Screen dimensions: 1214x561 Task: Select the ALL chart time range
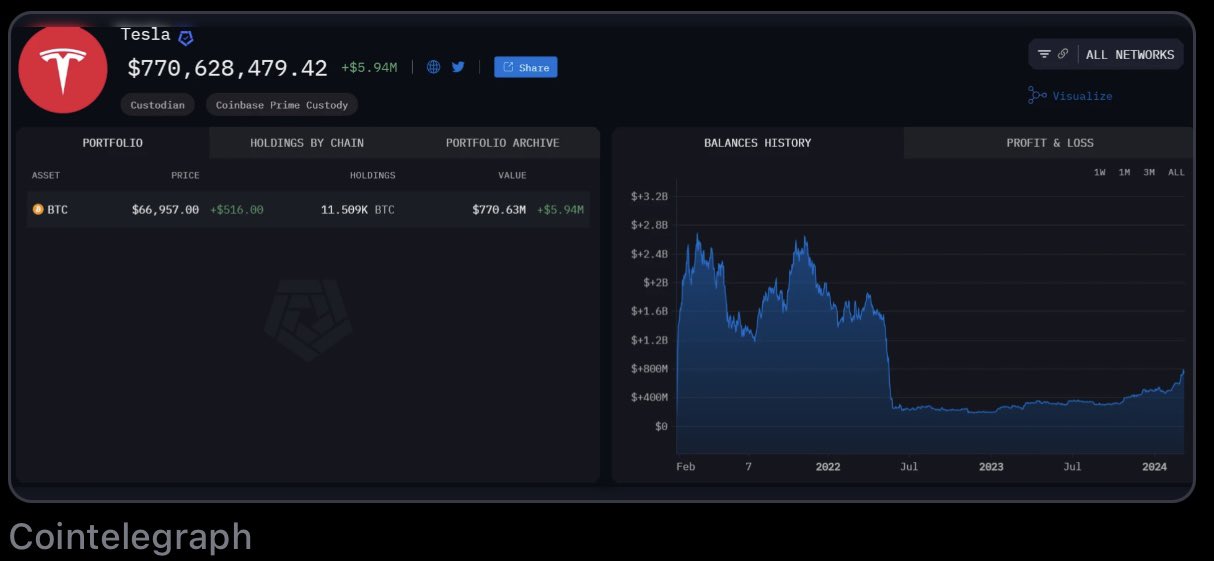(x=1176, y=172)
